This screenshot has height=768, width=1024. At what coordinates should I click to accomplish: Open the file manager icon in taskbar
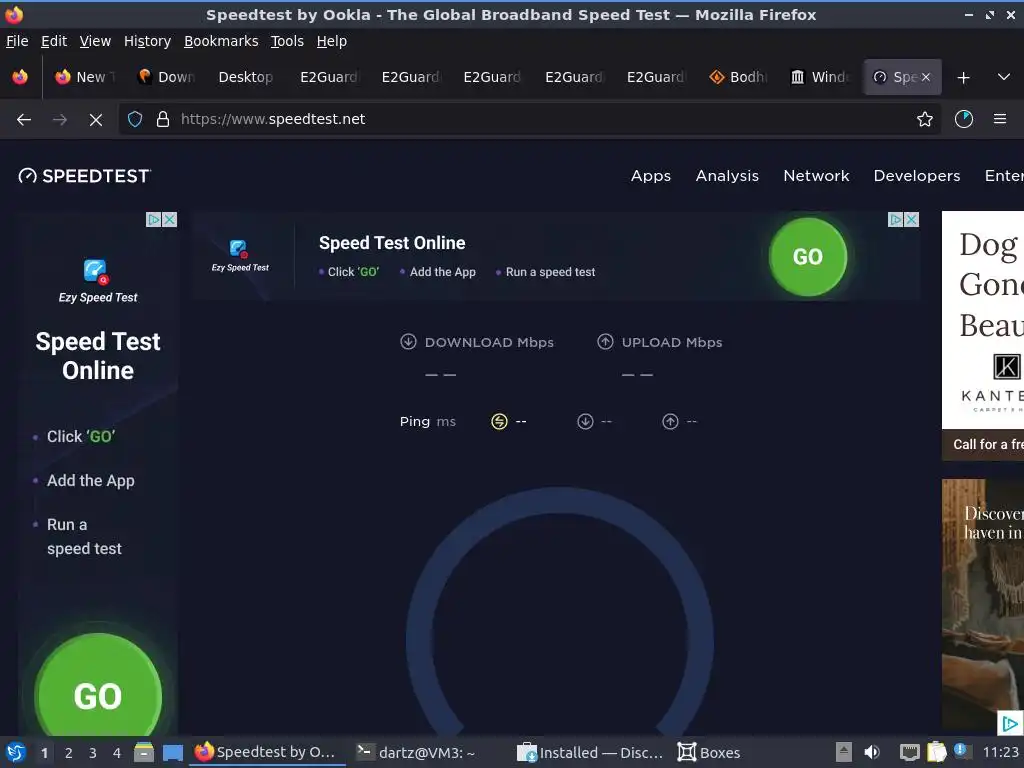[x=144, y=752]
